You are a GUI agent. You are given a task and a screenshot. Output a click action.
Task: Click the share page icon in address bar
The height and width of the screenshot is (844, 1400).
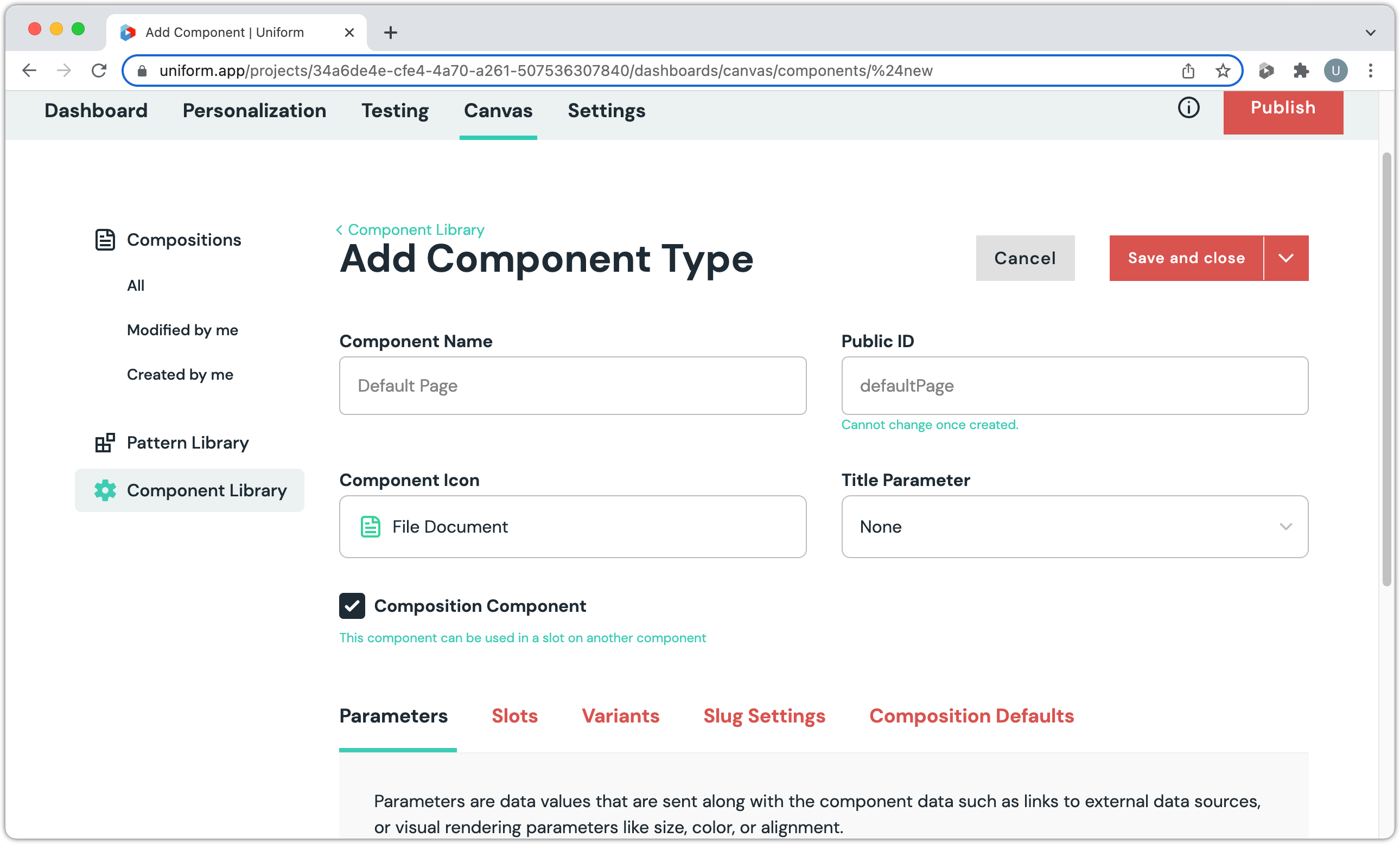pos(1188,71)
